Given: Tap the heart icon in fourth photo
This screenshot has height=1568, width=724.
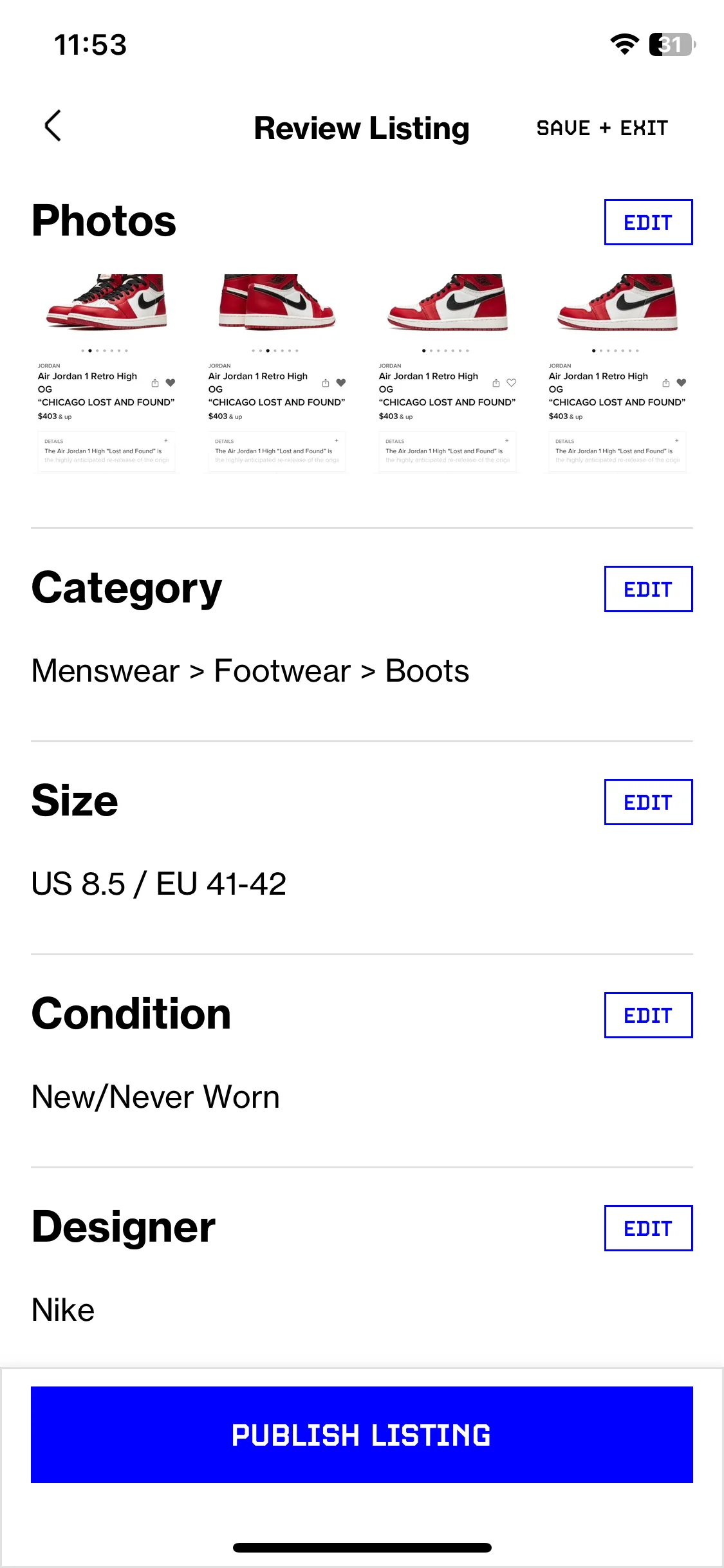Looking at the screenshot, I should 682,382.
